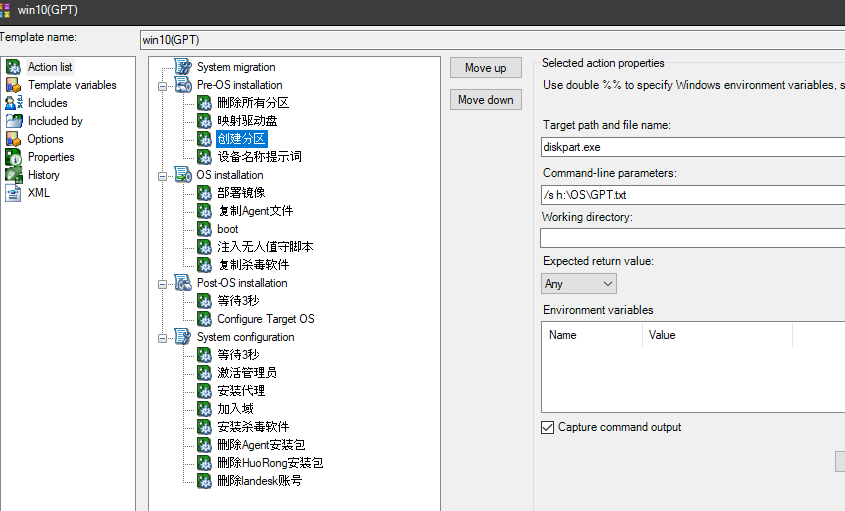Click the System configuration section icon
Screen dimensions: 845x511
[183, 337]
